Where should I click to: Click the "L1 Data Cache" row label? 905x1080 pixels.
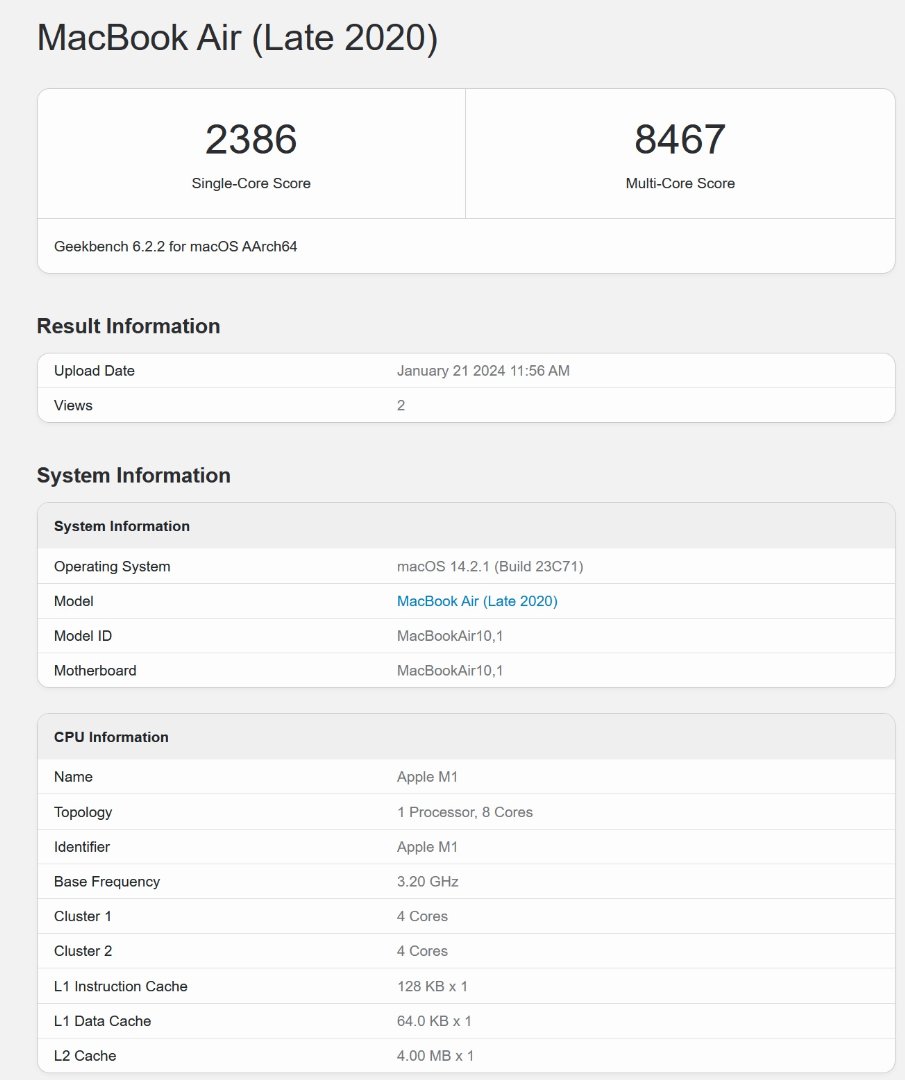pos(103,1021)
